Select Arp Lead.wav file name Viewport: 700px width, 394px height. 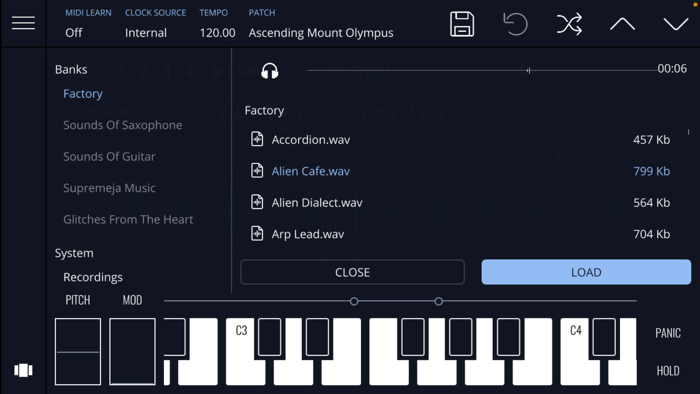[308, 234]
